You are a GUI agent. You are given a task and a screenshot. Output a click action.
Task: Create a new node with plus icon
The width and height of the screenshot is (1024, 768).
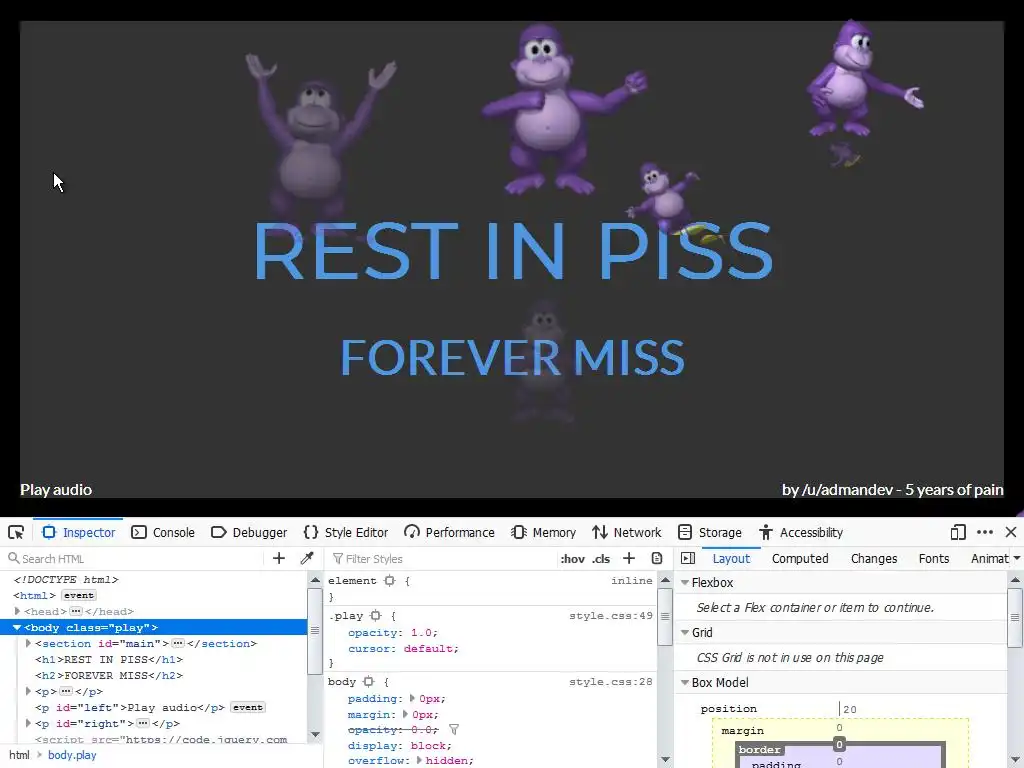coord(279,558)
